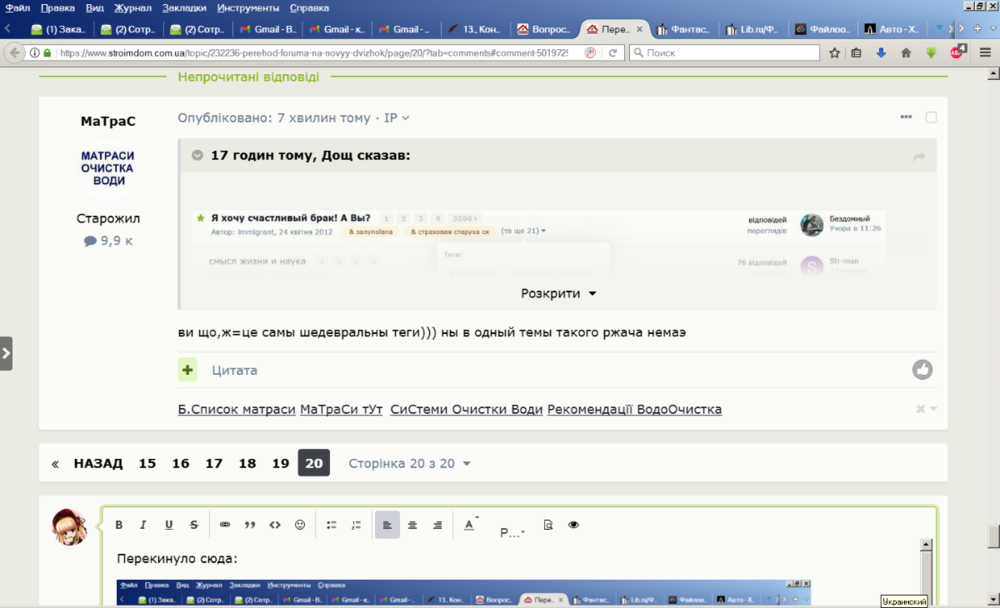The width and height of the screenshot is (1000, 608).
Task: Go to page 18 of the topic
Action: tap(247, 463)
